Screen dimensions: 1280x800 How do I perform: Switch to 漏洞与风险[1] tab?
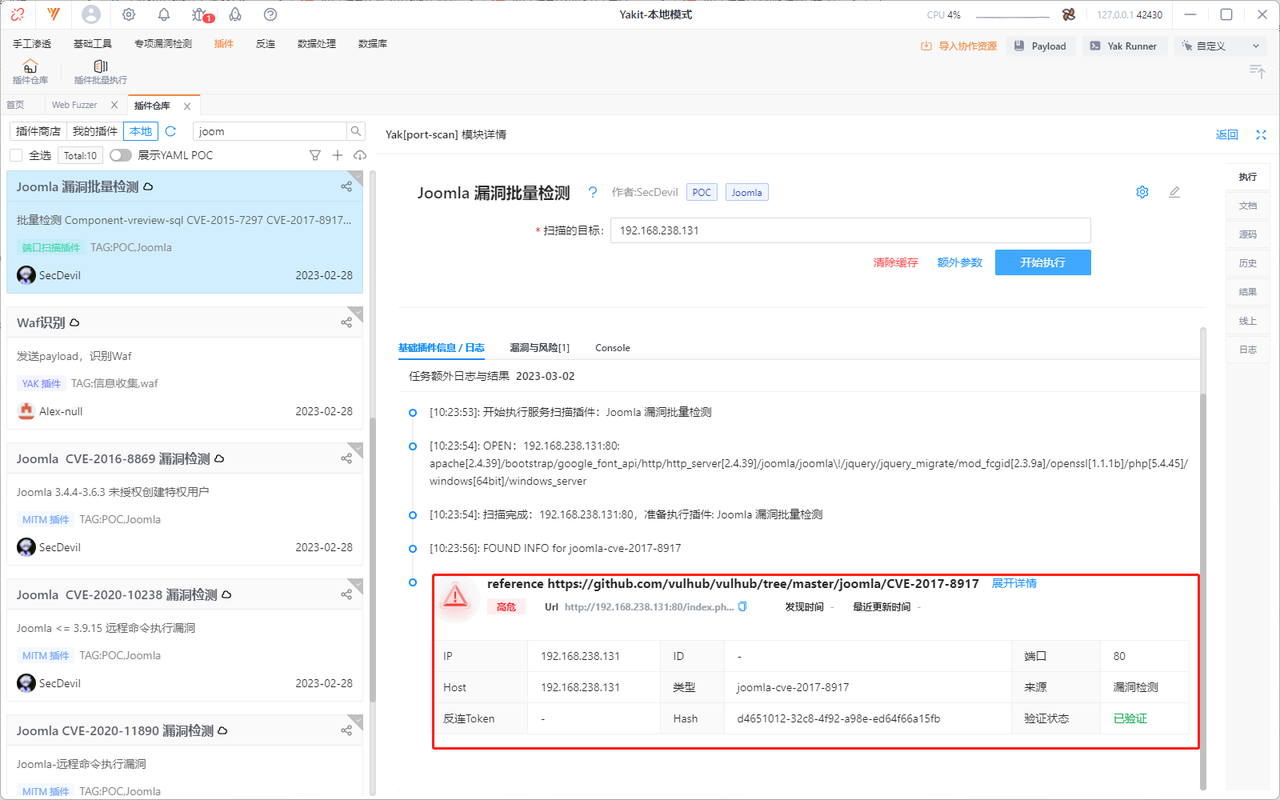539,348
